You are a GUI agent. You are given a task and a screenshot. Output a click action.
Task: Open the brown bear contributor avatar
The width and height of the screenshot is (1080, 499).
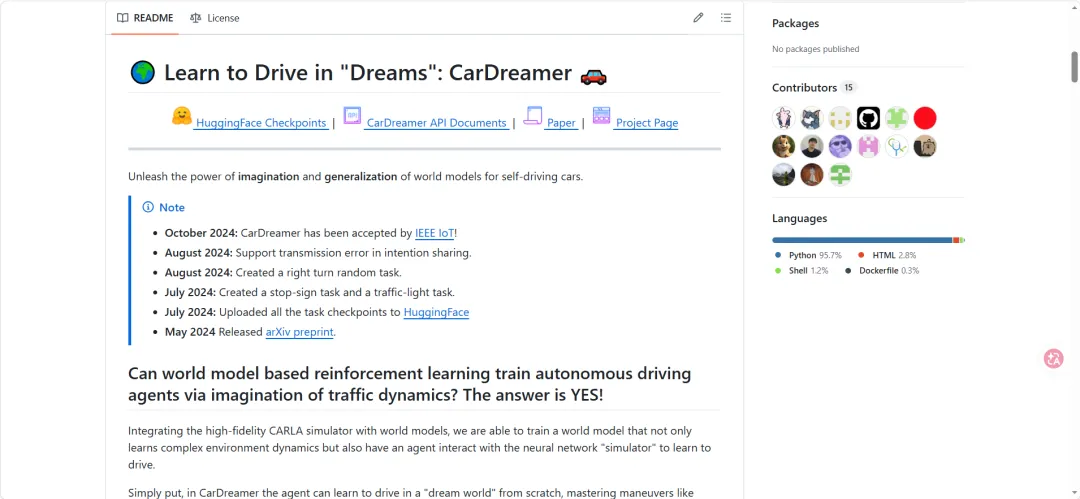click(x=925, y=147)
